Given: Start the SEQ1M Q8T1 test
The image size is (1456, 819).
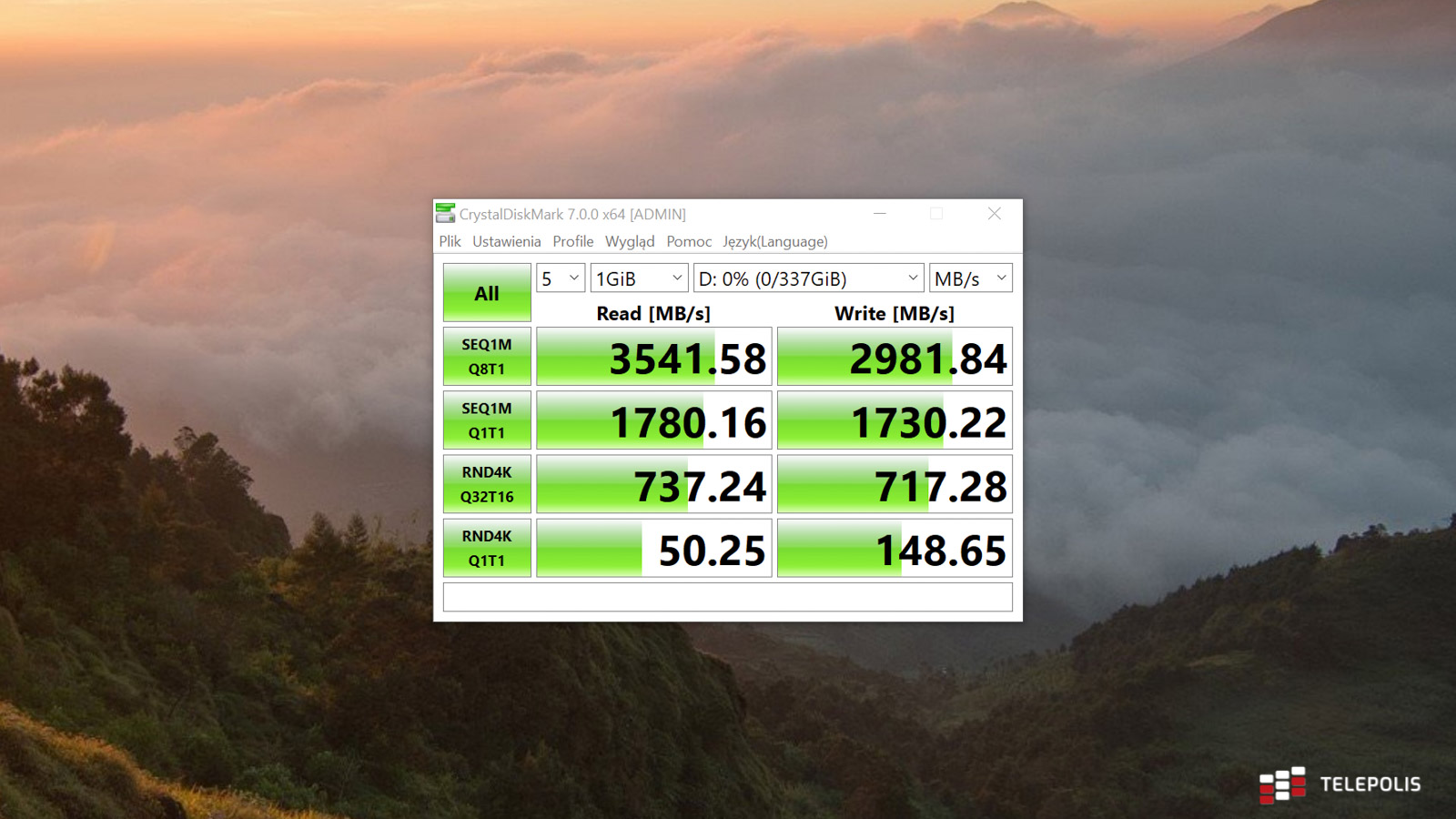Looking at the screenshot, I should [x=487, y=357].
